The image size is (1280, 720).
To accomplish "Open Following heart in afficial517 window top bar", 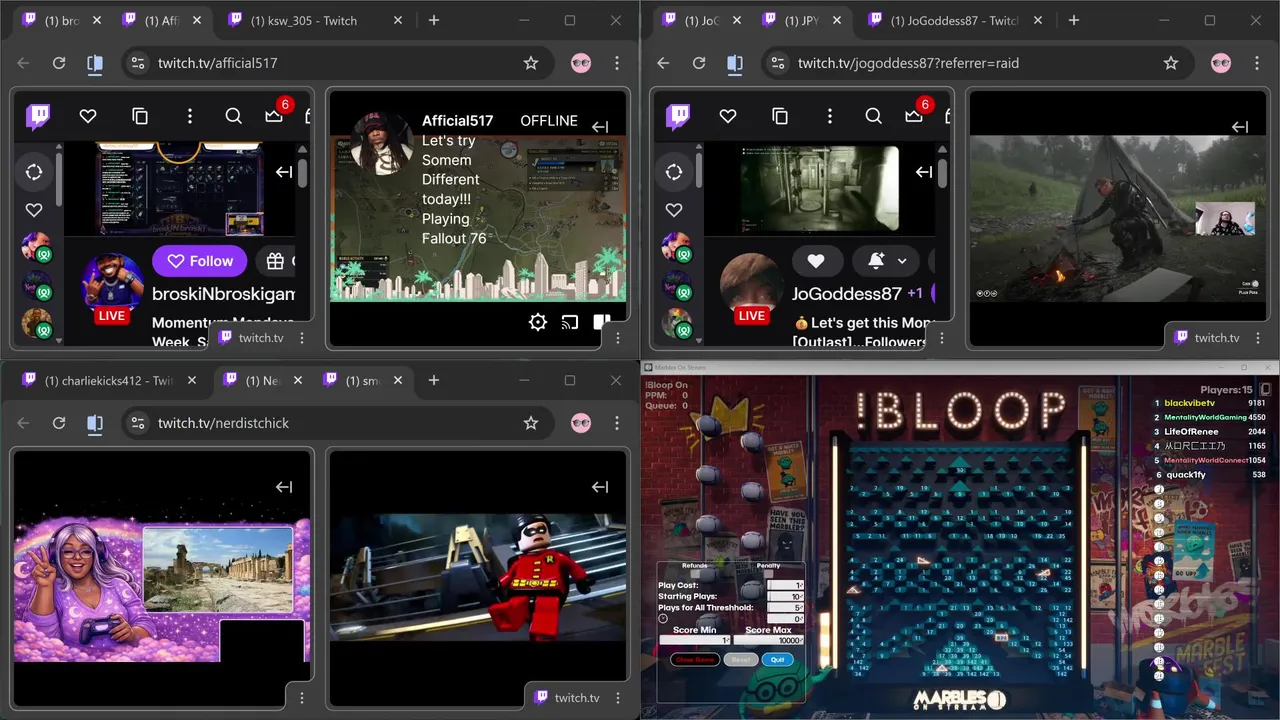I will 88,116.
